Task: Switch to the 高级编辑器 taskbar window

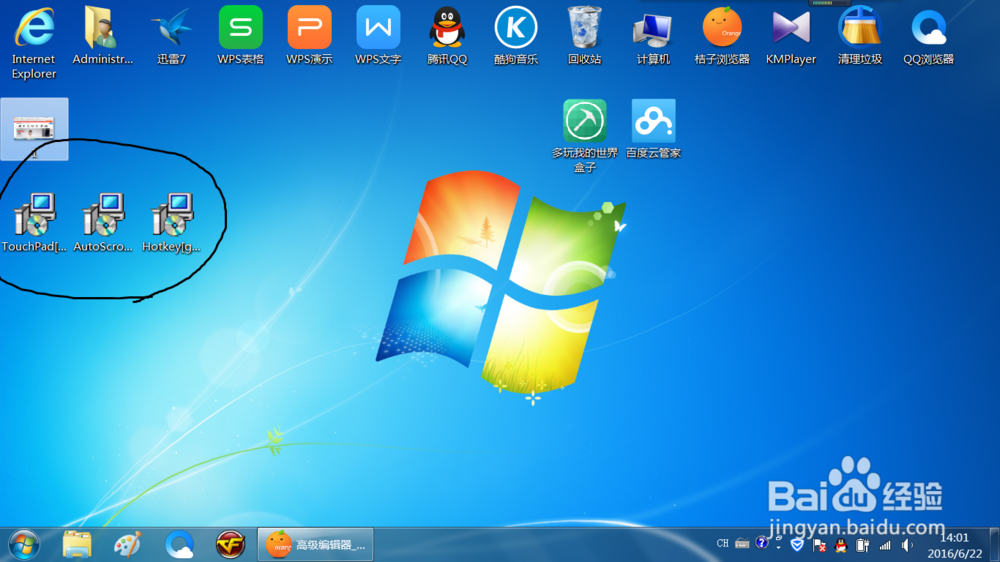Action: tap(316, 545)
